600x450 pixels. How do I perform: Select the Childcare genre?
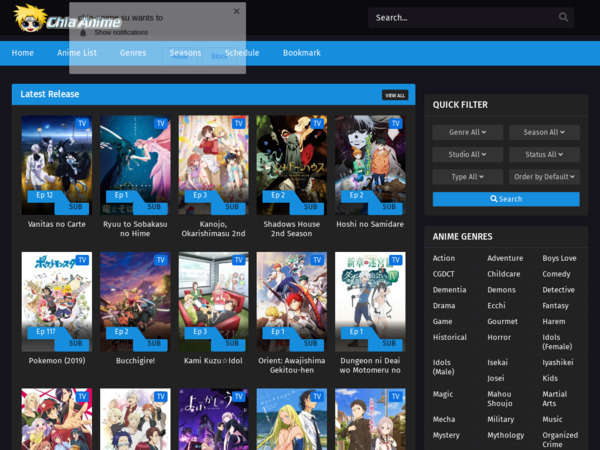tap(504, 274)
